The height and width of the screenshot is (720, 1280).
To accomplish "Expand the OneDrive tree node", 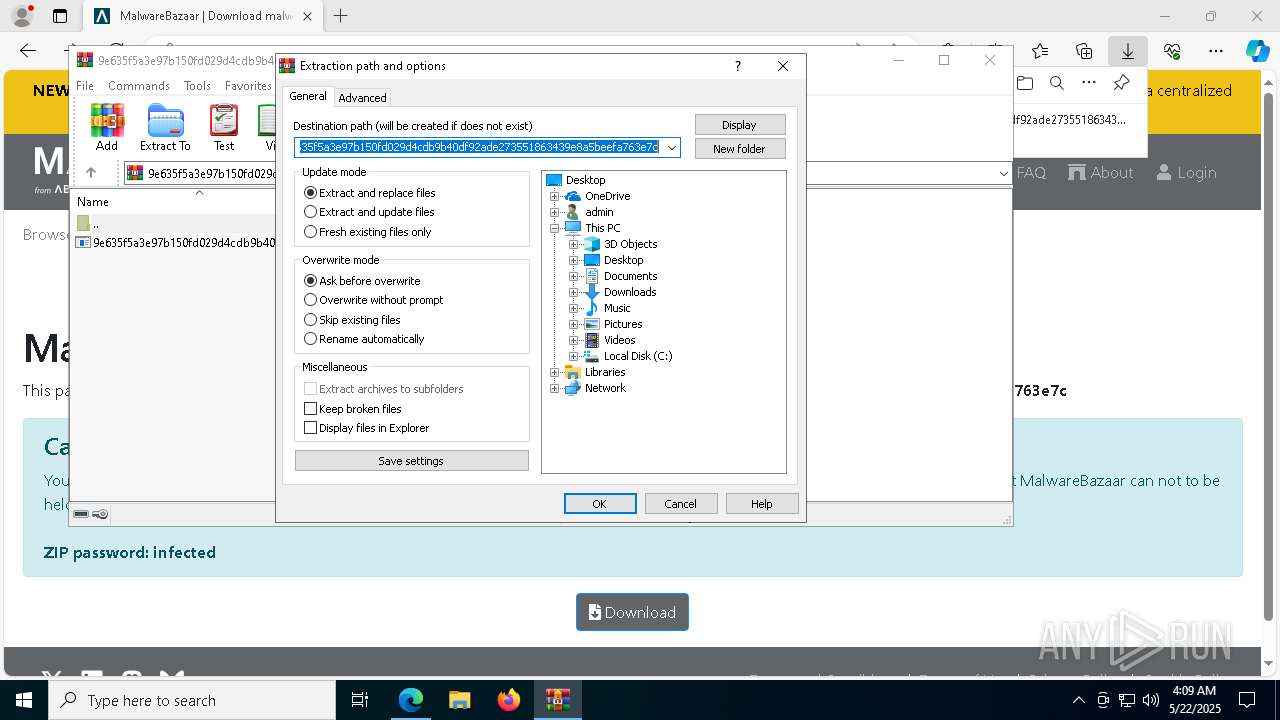I will click(x=554, y=196).
